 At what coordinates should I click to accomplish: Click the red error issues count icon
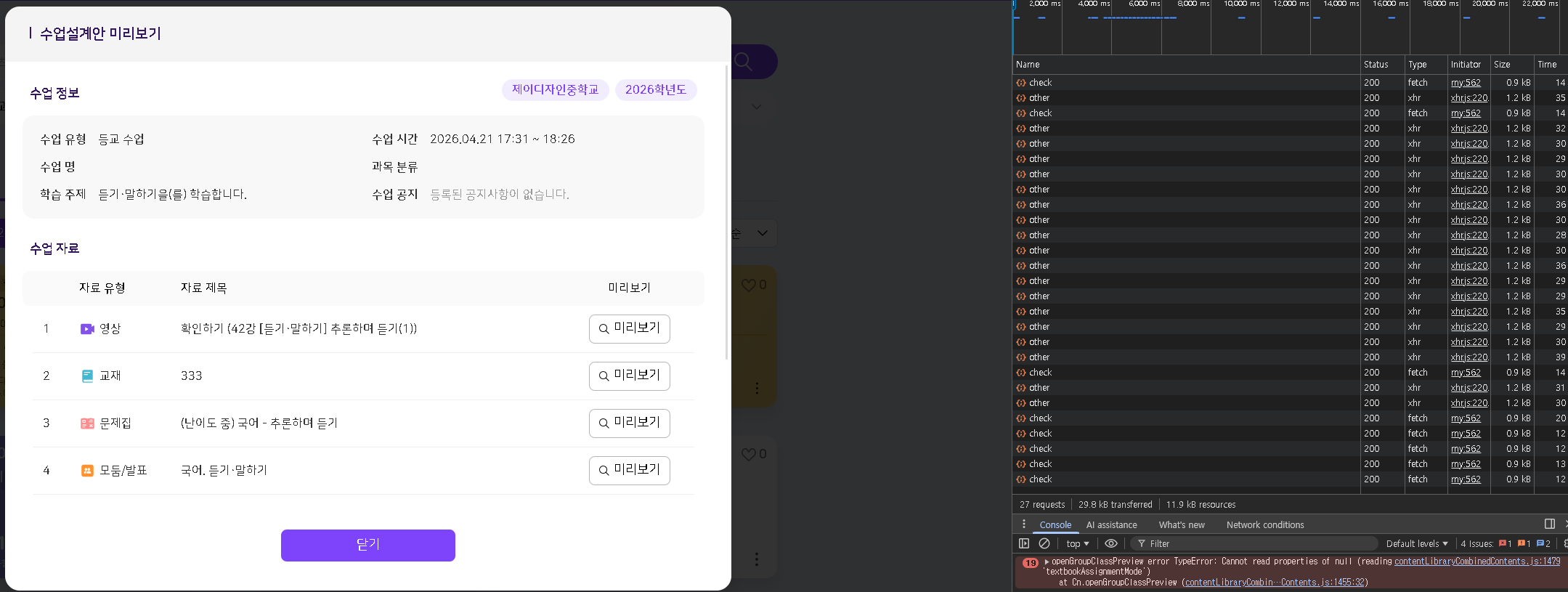pyautogui.click(x=1504, y=543)
